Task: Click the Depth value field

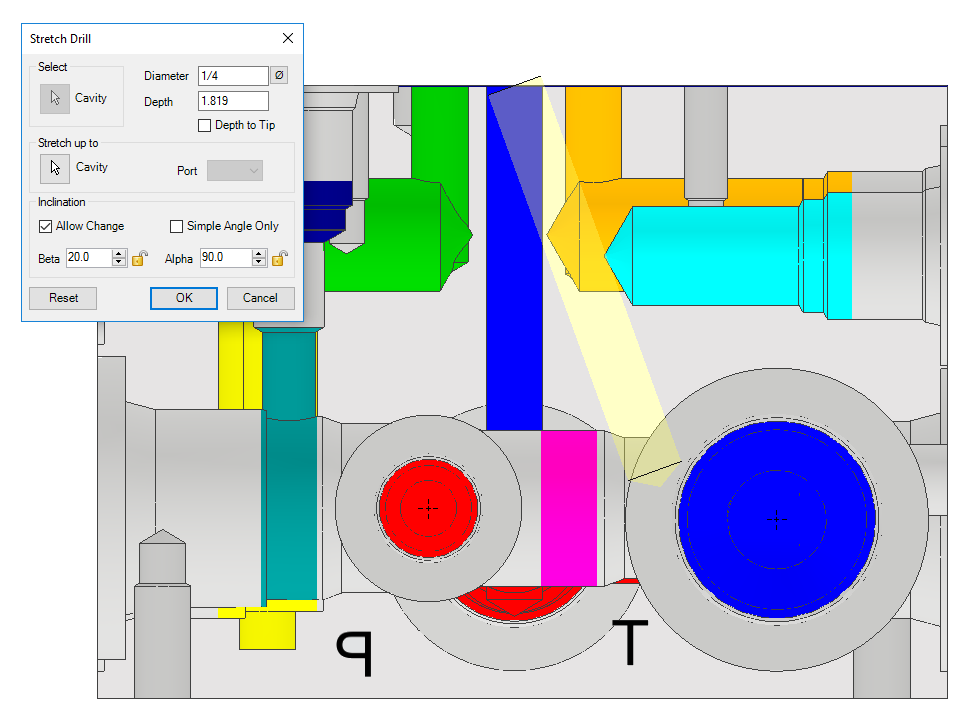Action: (233, 101)
